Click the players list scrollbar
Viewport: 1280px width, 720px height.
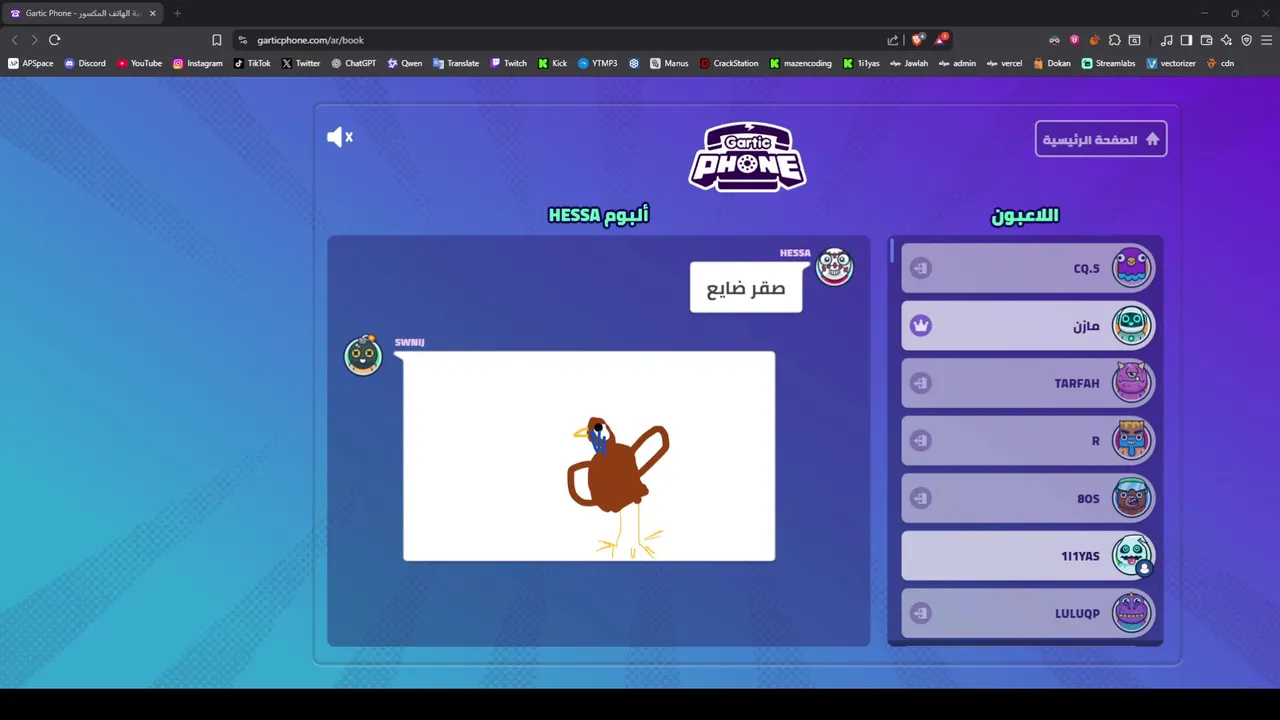[891, 250]
